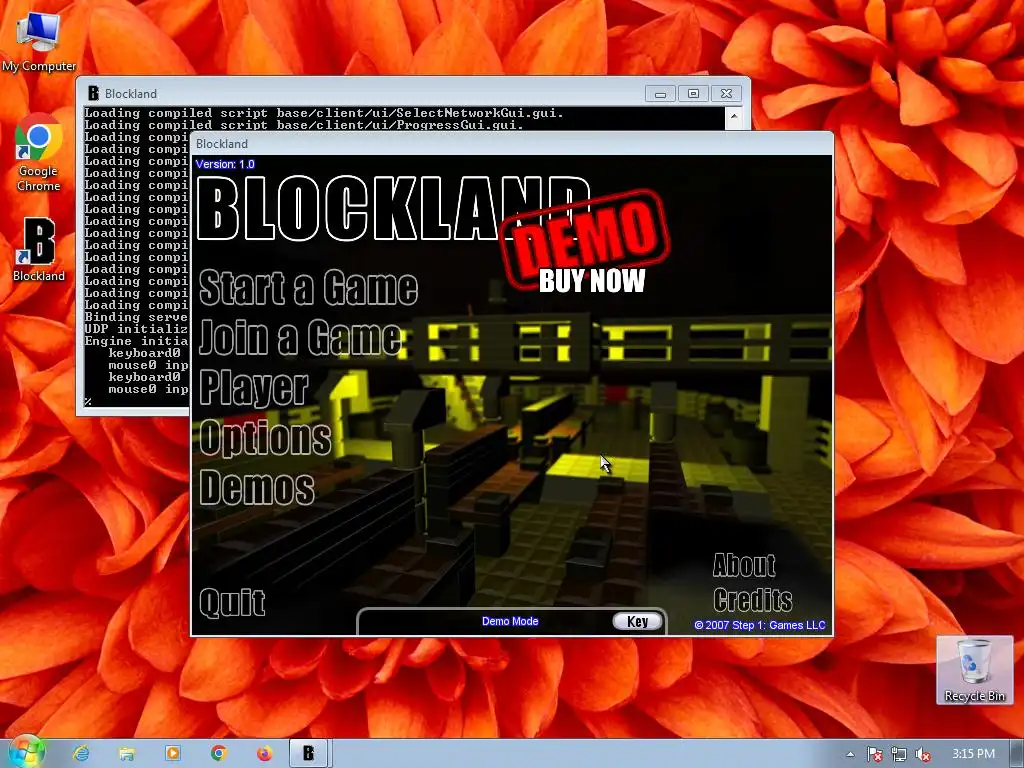Viewport: 1024px width, 768px height.
Task: Click the Blockland game window title bar
Action: [512, 144]
